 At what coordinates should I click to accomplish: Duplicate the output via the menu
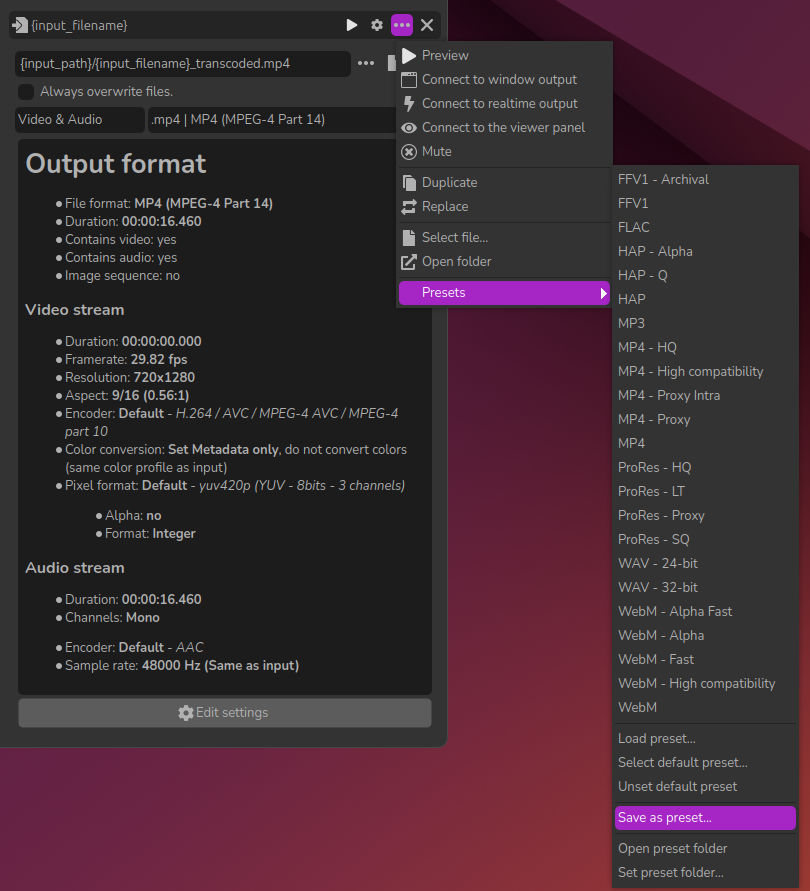tap(449, 183)
